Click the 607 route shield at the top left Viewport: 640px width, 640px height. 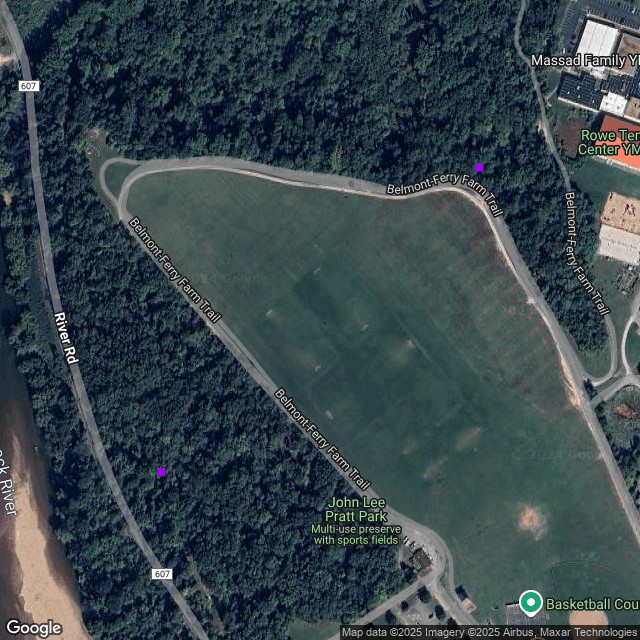(x=29, y=86)
